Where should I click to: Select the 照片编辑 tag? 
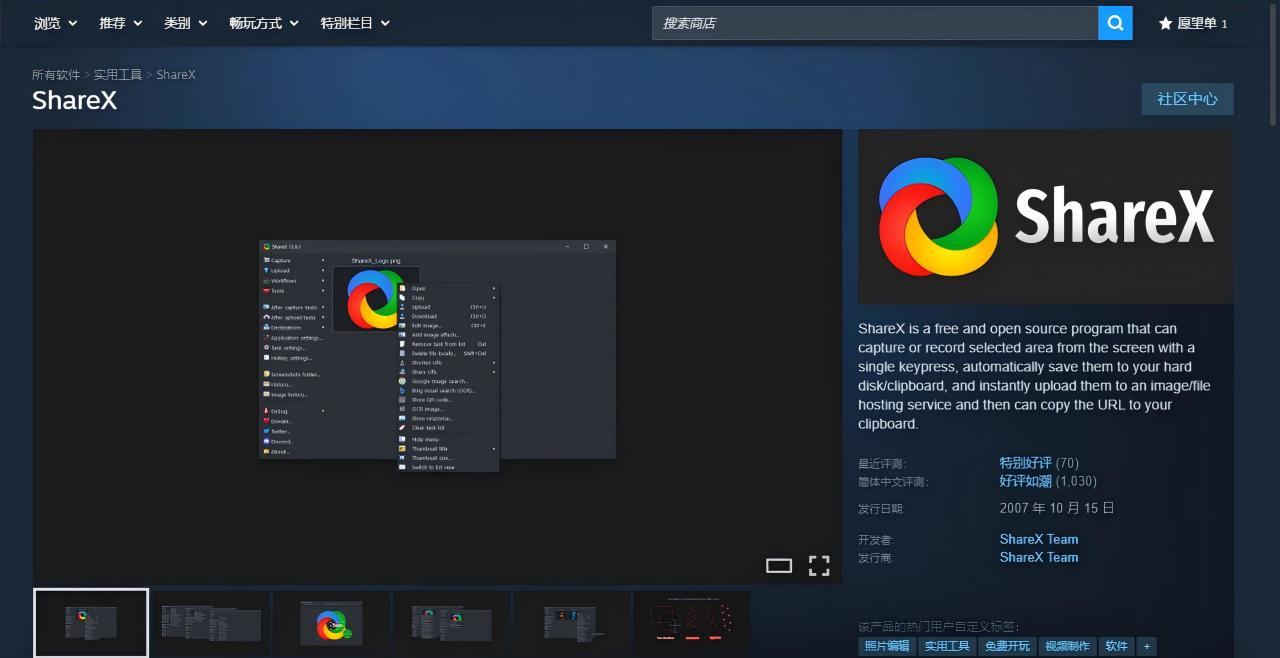[x=886, y=646]
